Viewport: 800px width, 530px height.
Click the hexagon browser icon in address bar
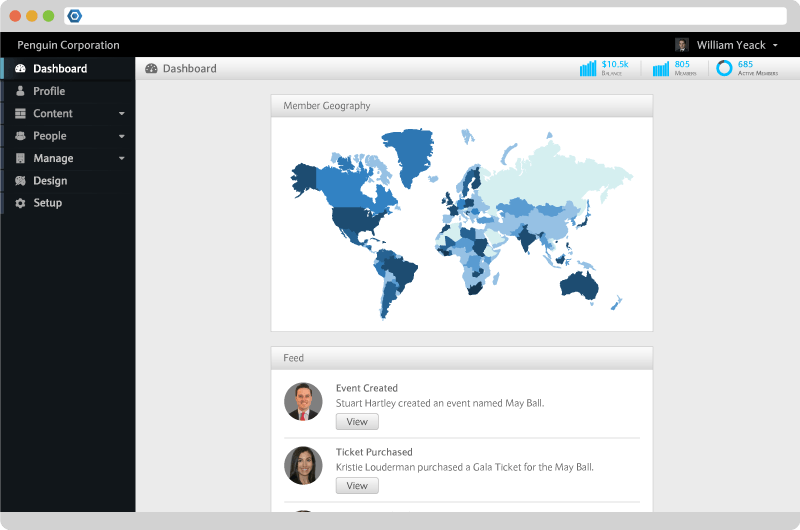pyautogui.click(x=74, y=16)
